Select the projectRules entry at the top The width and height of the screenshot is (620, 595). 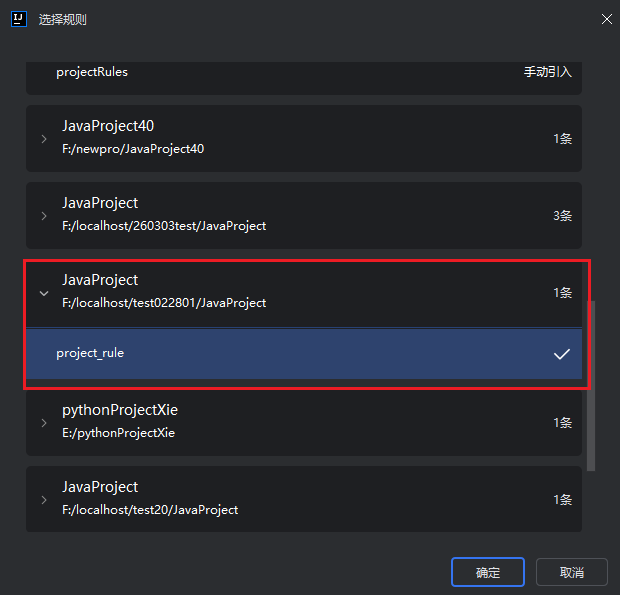[x=92, y=72]
